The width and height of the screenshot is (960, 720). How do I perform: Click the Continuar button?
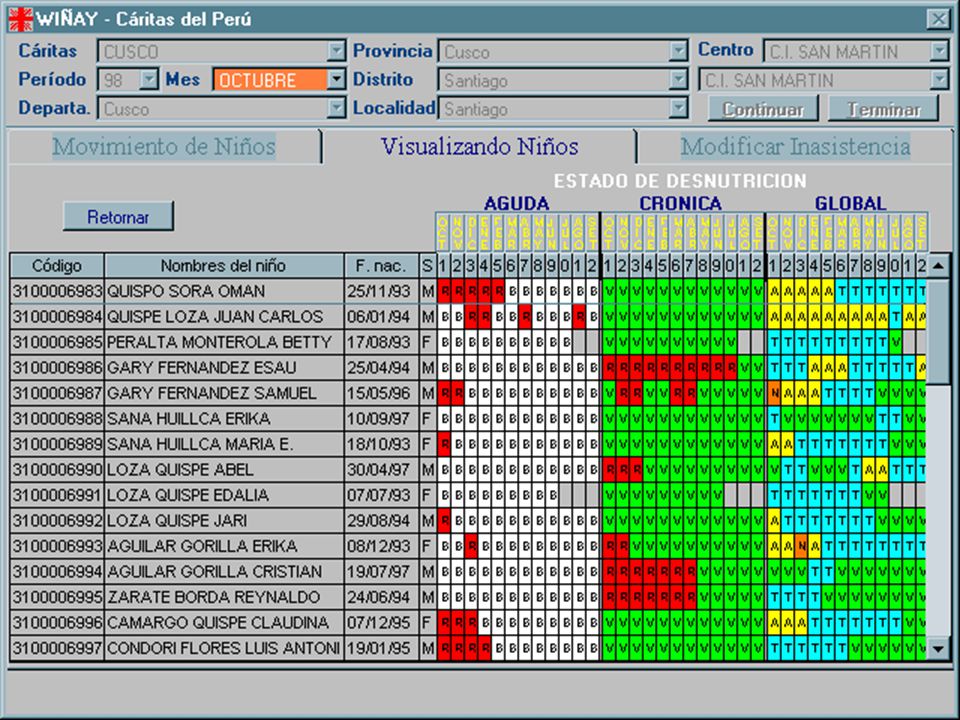(763, 109)
